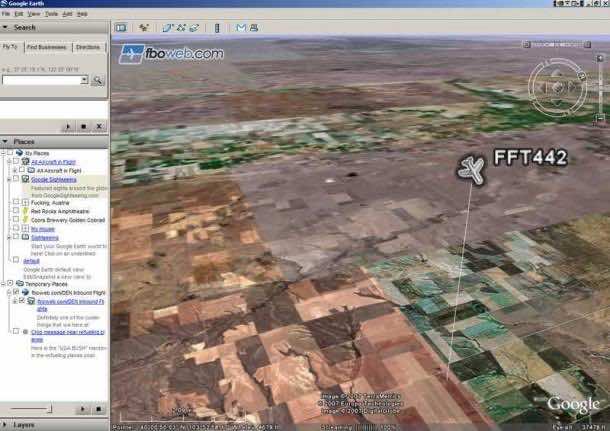Toggle the sidebar panel toolbar icon
Screen dimensions: 610x431
pos(121,27)
